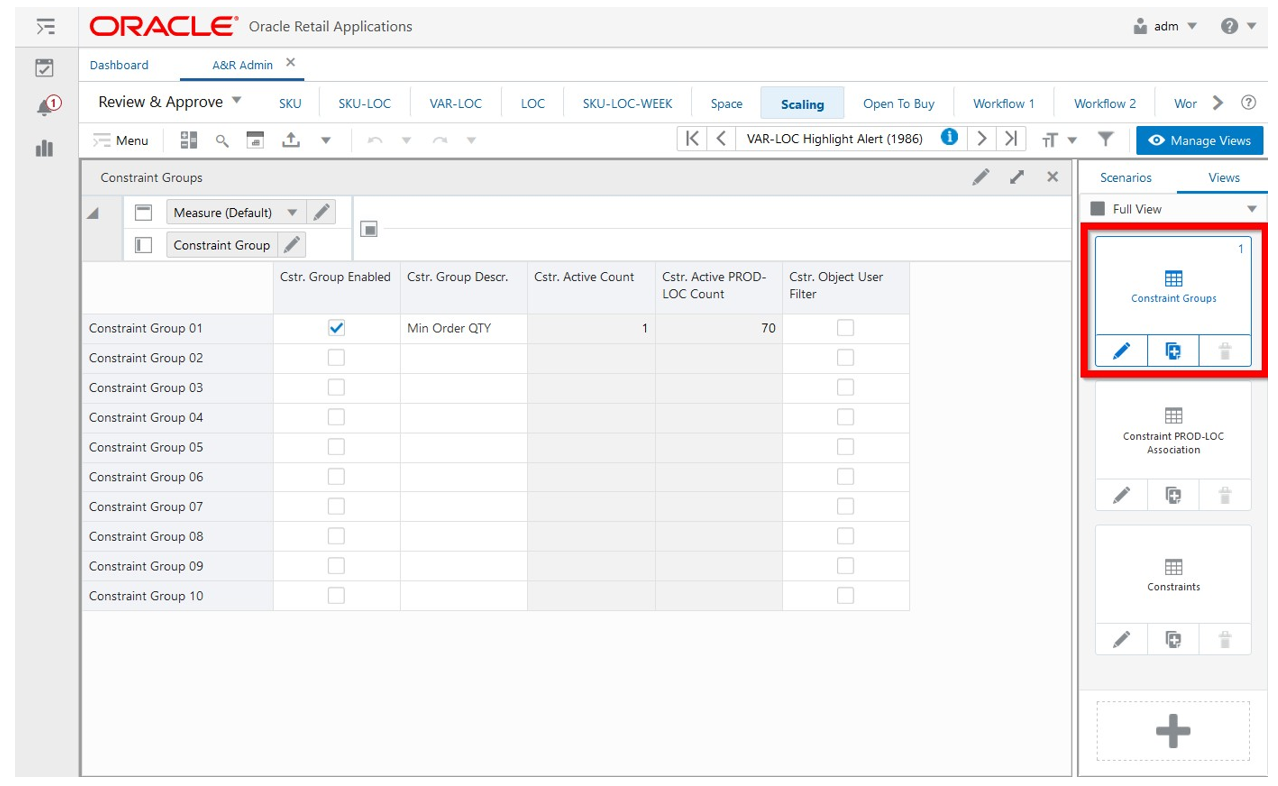1278x786 pixels.
Task: Select the VAR-LOC tab
Action: coord(456,103)
